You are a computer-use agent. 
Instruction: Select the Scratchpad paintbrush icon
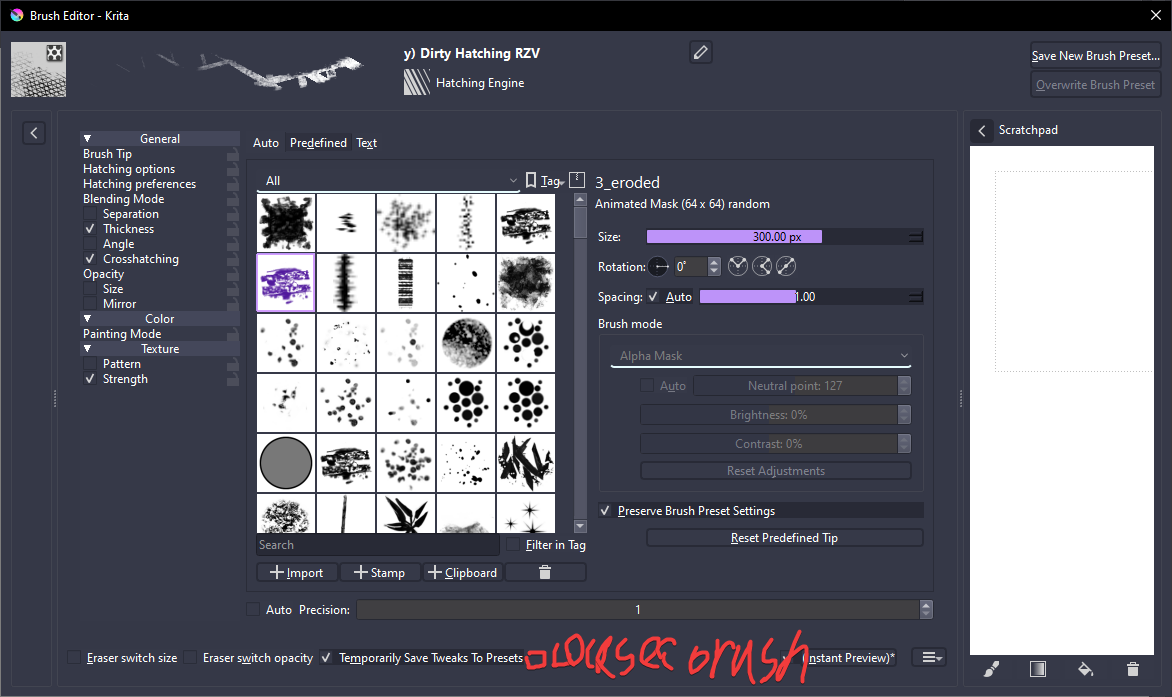991,669
